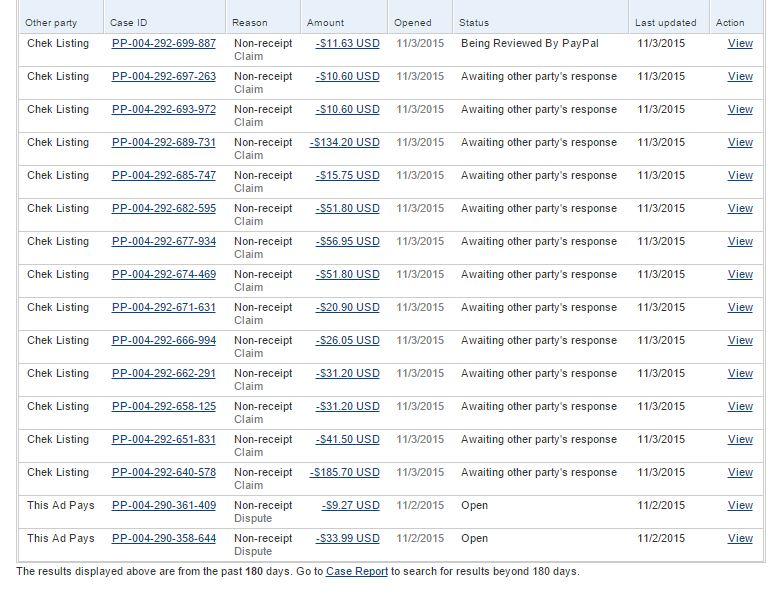Click the -$134.20 USD amount link
782x591 pixels.
pyautogui.click(x=345, y=142)
